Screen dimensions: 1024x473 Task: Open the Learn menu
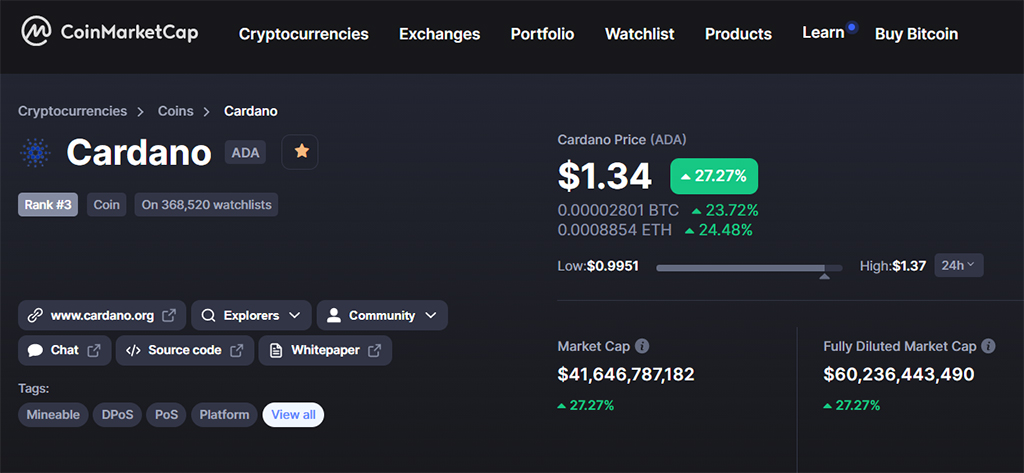click(x=824, y=33)
